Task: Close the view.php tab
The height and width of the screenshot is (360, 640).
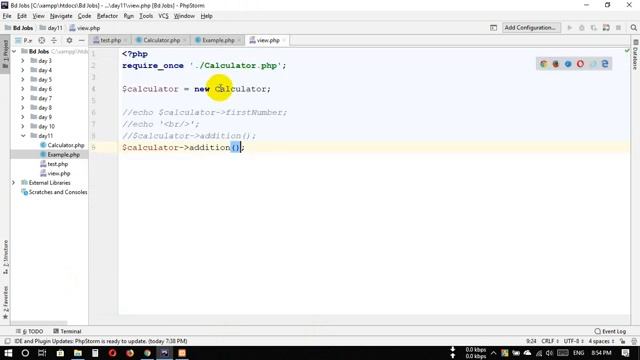Action: pyautogui.click(x=284, y=40)
